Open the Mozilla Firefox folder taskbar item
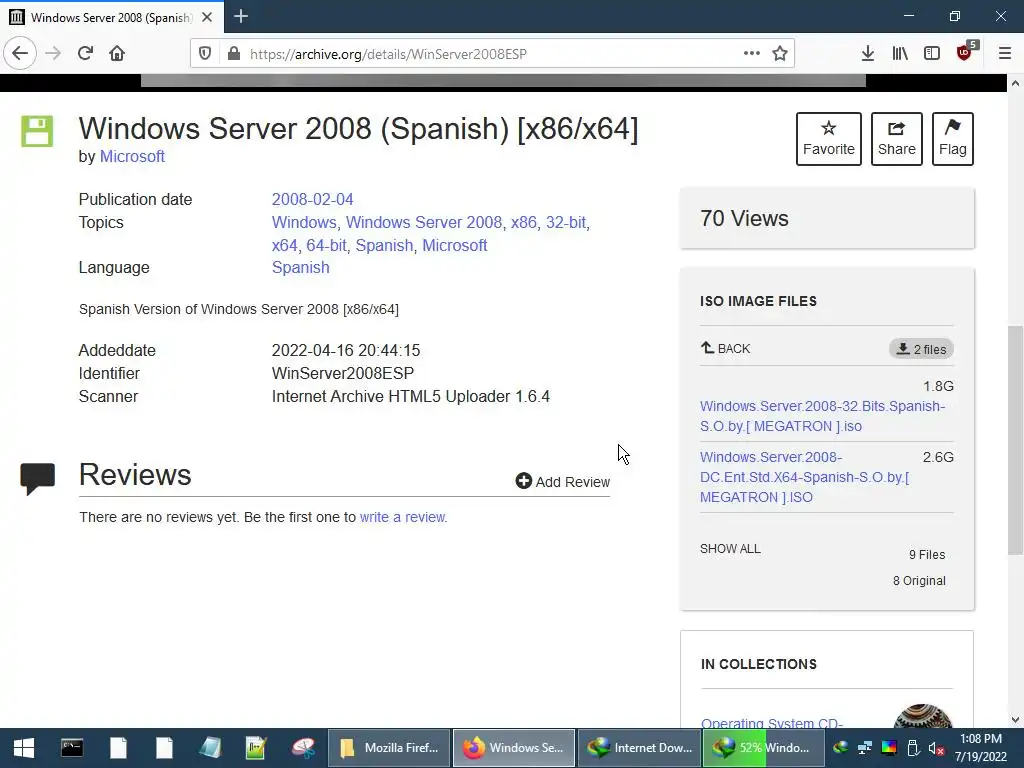Screen dimensions: 1024x768 pos(389,748)
